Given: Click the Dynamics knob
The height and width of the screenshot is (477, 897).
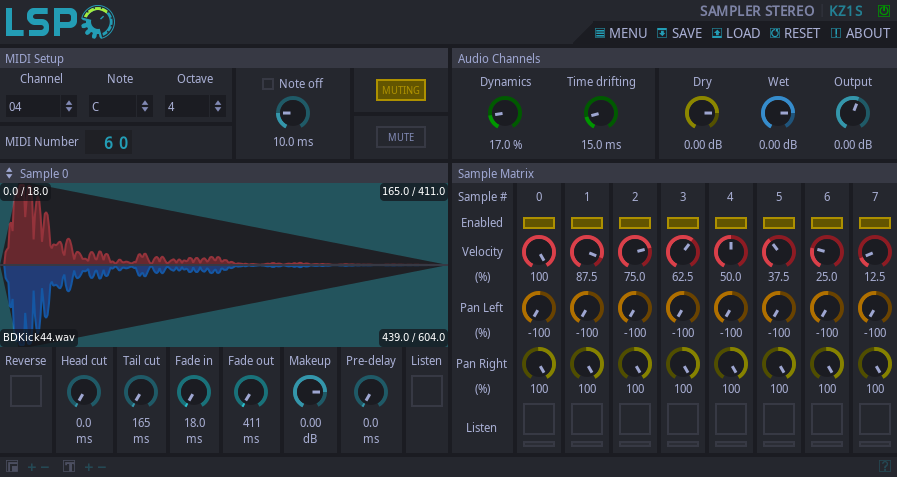Looking at the screenshot, I should click(505, 113).
